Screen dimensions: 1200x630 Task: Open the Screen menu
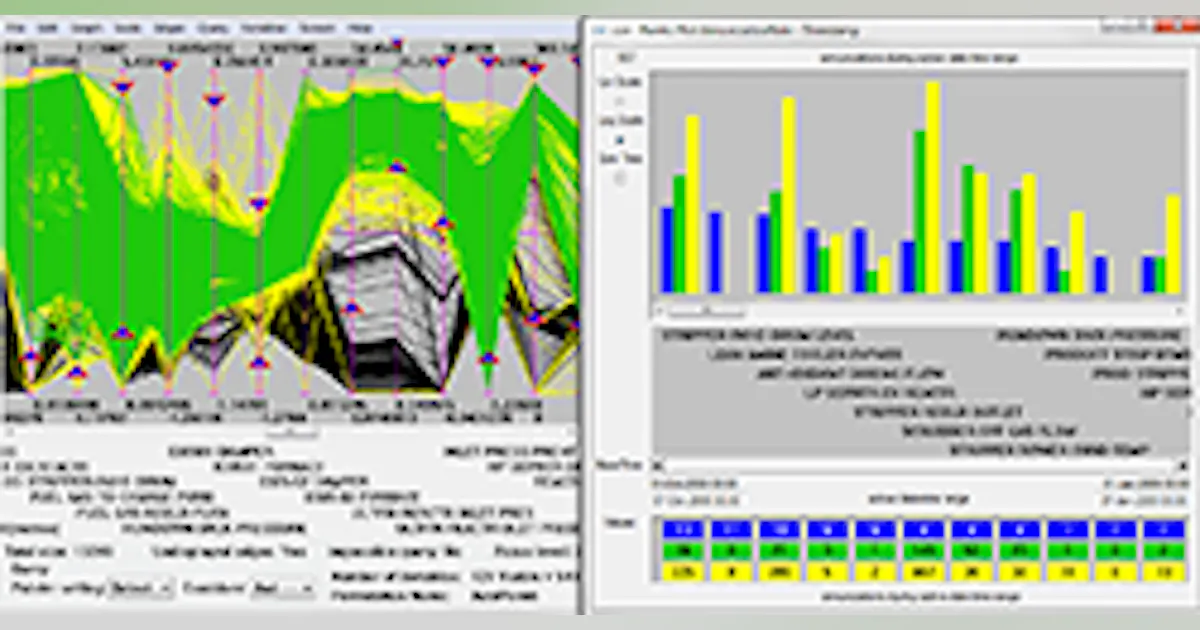pyautogui.click(x=317, y=29)
